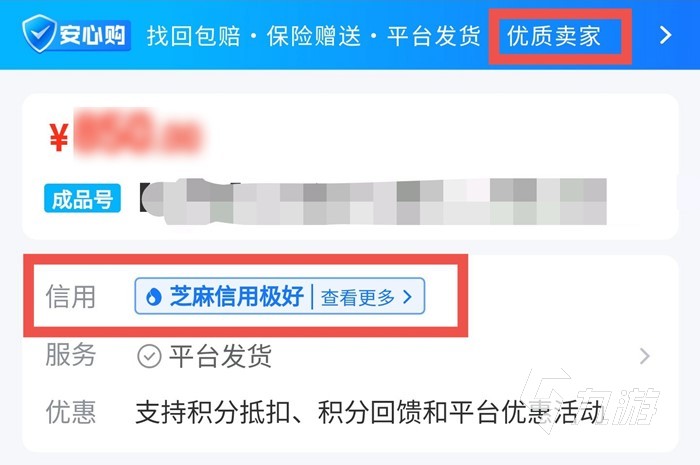Image resolution: width=700 pixels, height=465 pixels.
Task: Tap the 找回包赔 guarantee text
Action: pyautogui.click(x=194, y=36)
